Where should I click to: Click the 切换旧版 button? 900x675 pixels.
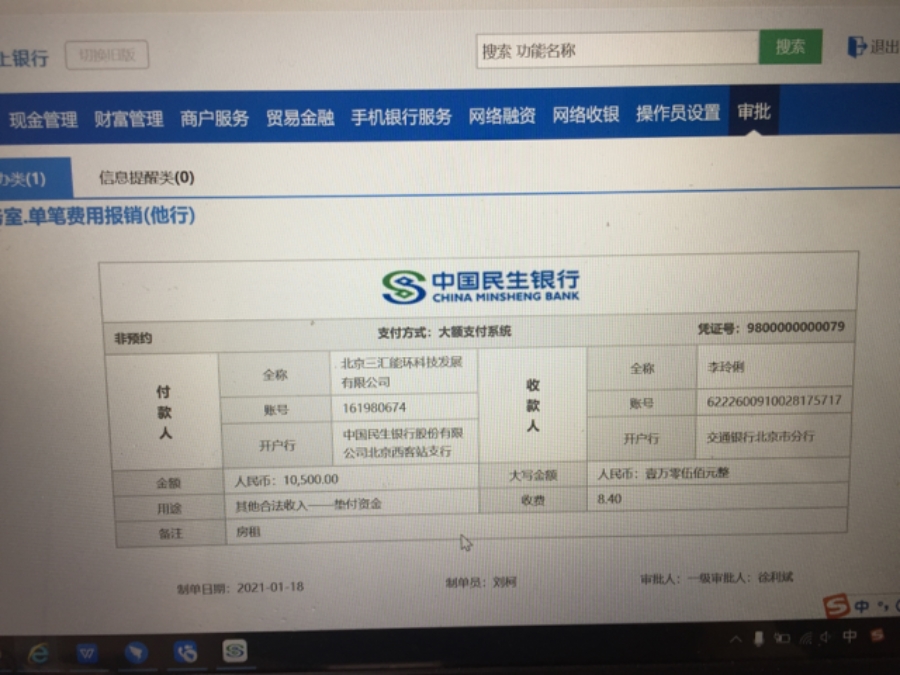(x=107, y=55)
